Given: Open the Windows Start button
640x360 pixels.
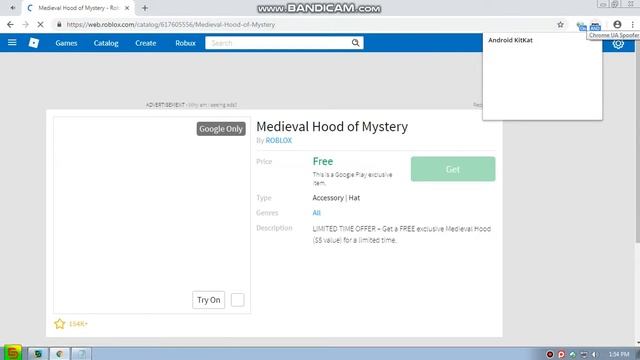Looking at the screenshot, I should (12, 353).
